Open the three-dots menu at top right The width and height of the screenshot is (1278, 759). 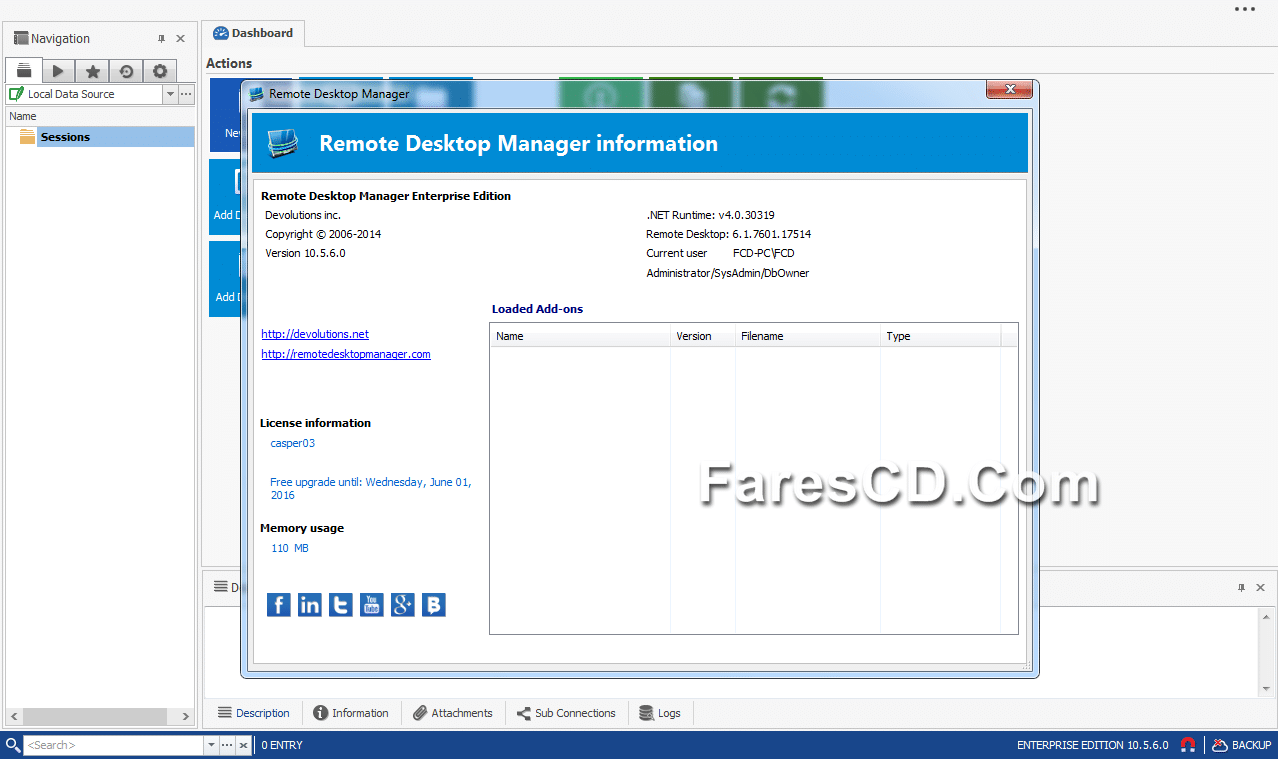[x=1244, y=9]
